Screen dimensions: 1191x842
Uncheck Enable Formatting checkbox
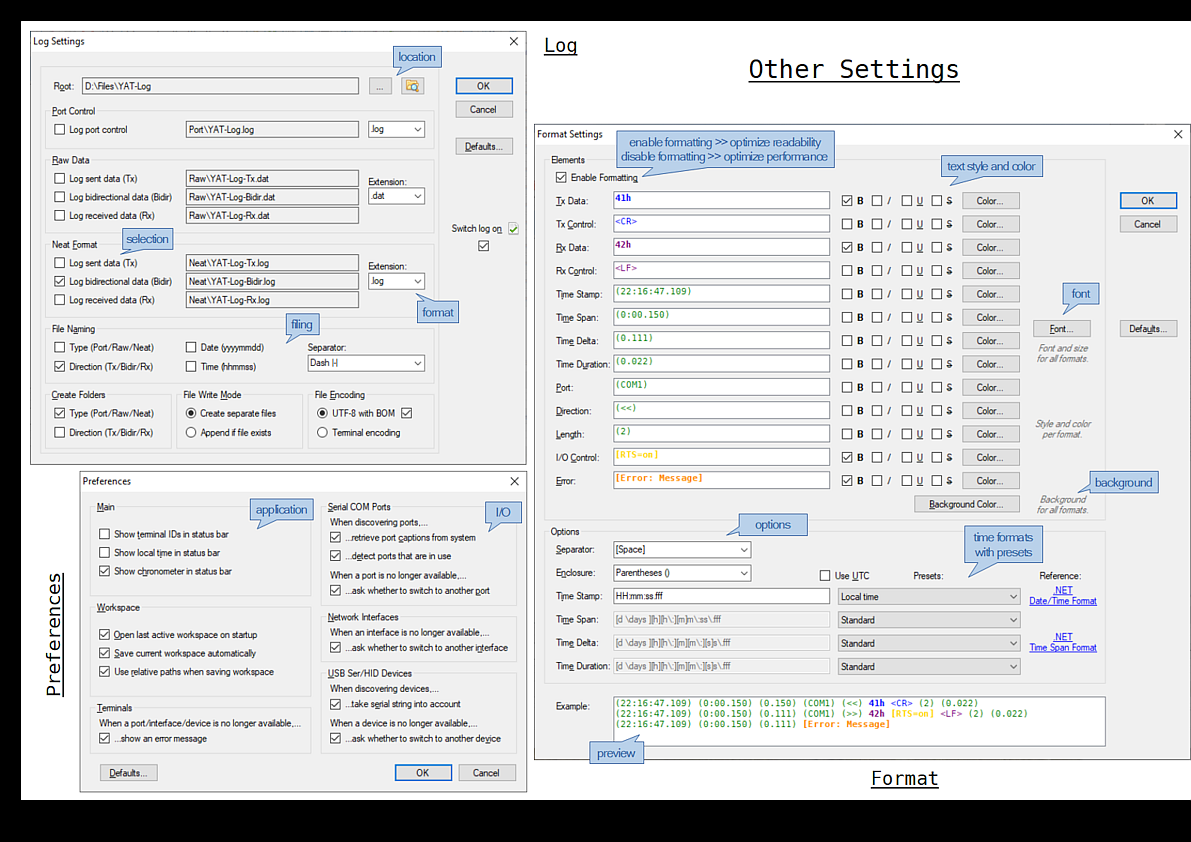click(561, 177)
